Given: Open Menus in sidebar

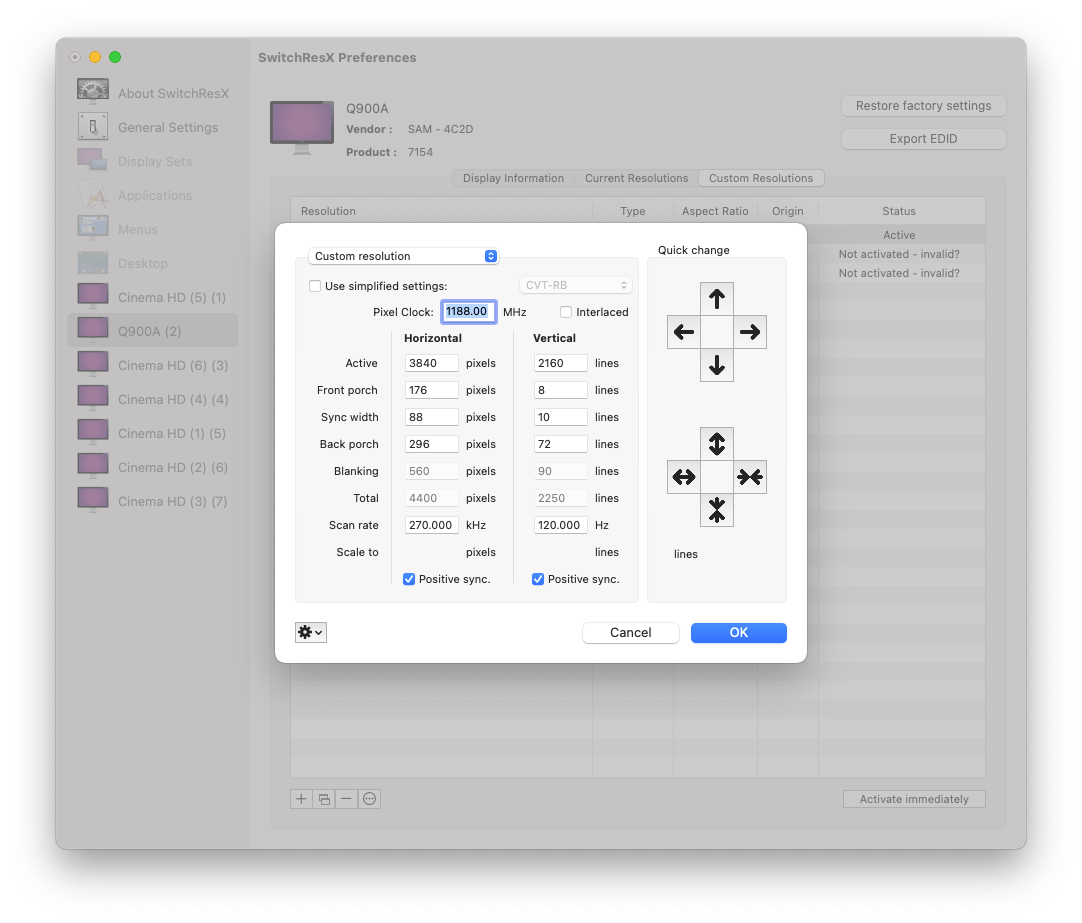Looking at the screenshot, I should point(153,229).
